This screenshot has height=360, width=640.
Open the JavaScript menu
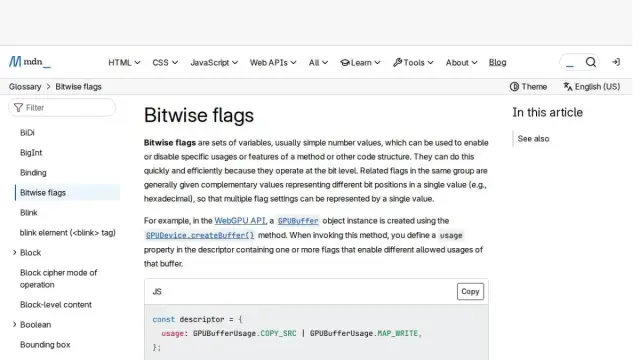pos(214,62)
